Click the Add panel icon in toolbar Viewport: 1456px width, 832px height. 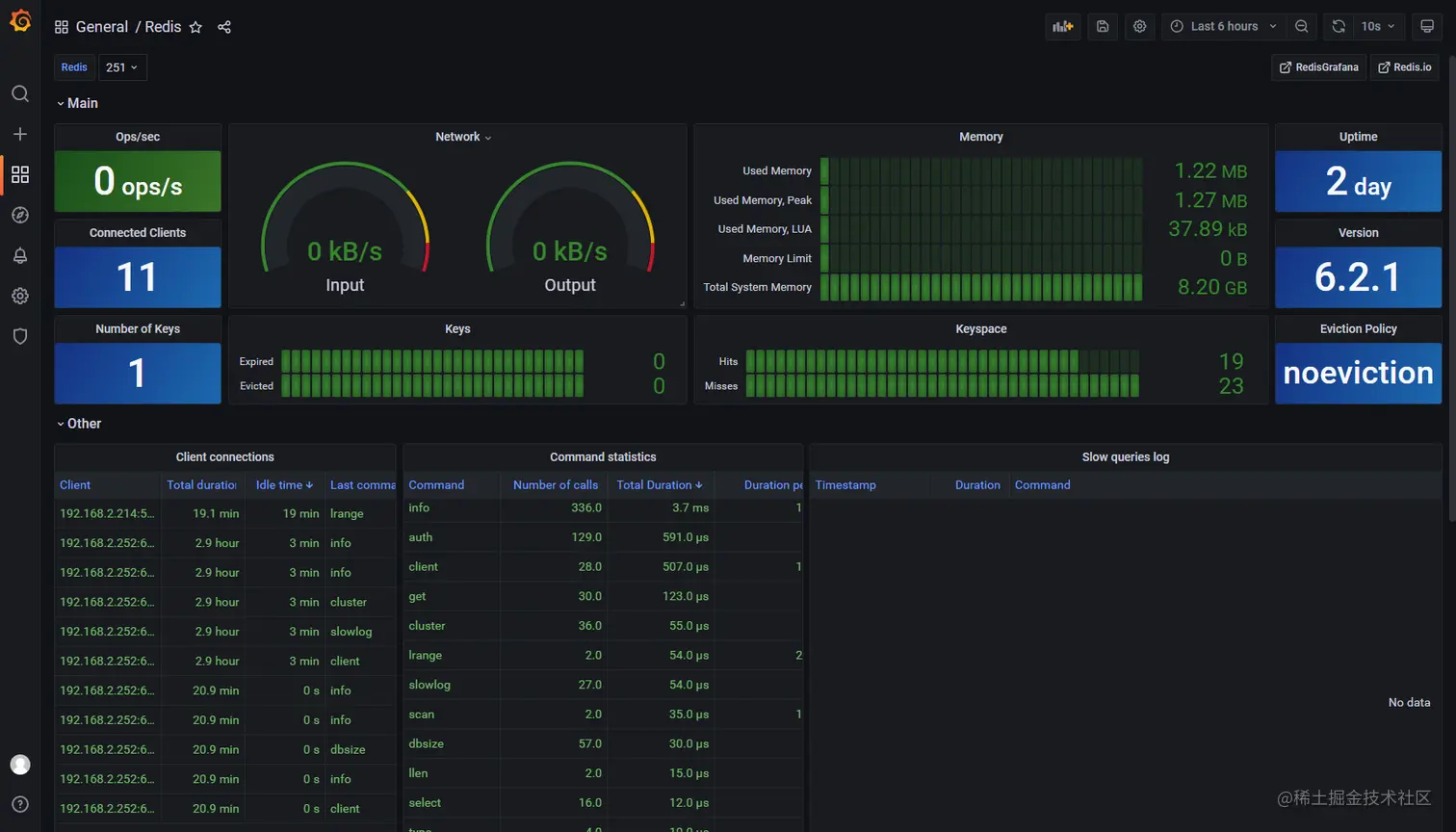[1063, 27]
